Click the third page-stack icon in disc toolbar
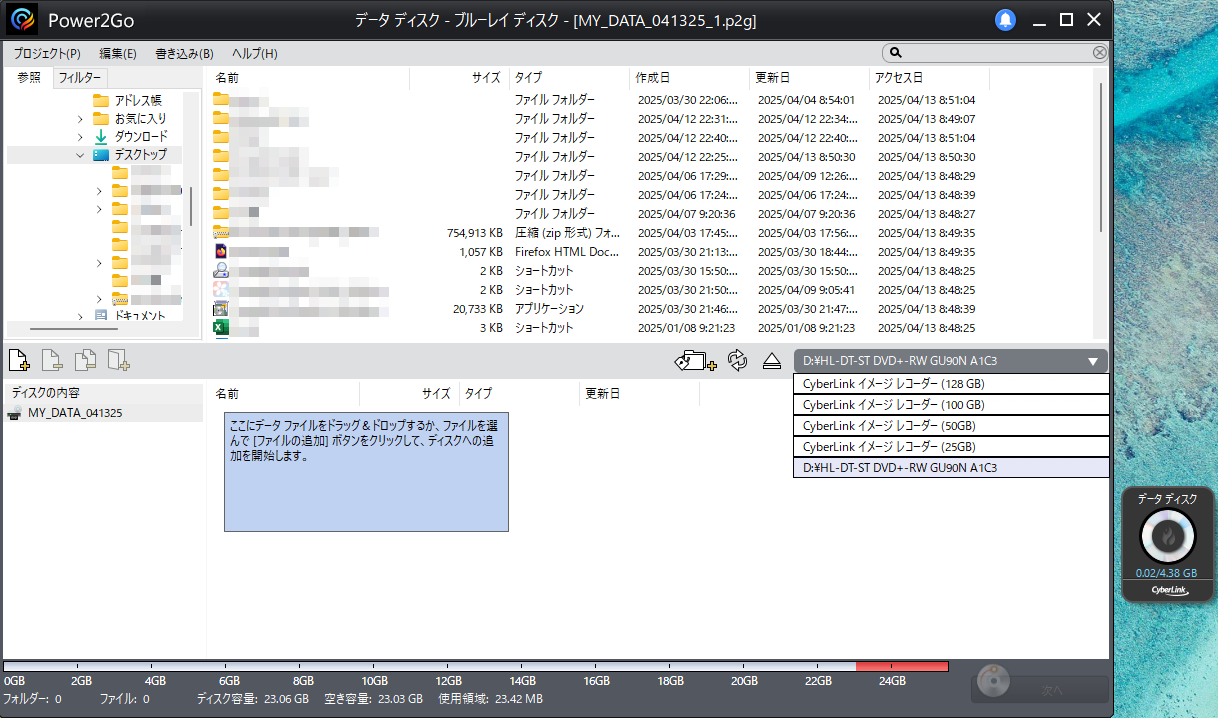1218x718 pixels. coord(86,361)
